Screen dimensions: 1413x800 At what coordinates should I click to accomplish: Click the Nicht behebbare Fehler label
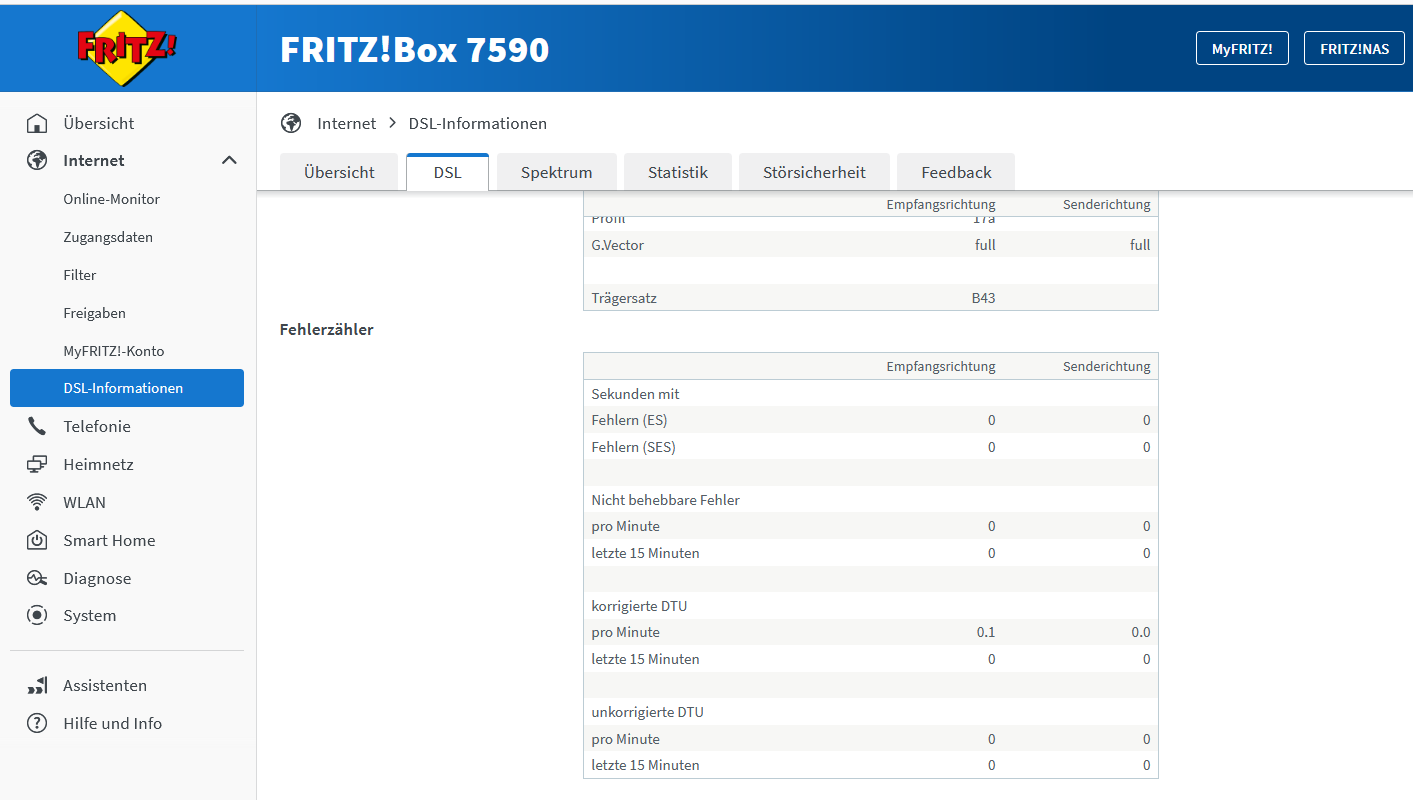[665, 500]
